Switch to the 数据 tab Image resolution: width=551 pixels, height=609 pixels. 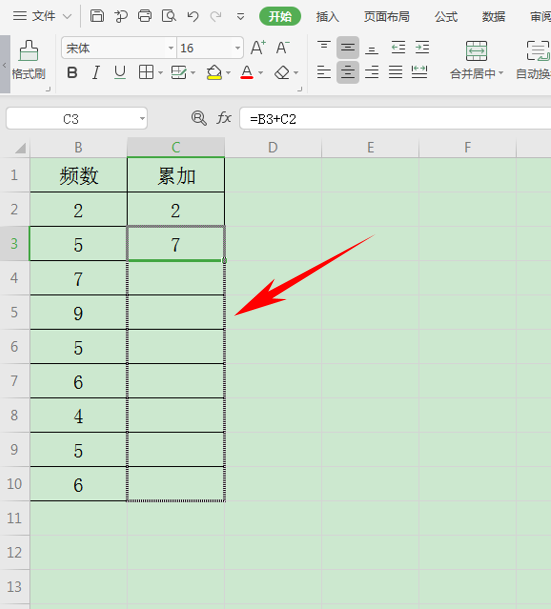pyautogui.click(x=494, y=17)
